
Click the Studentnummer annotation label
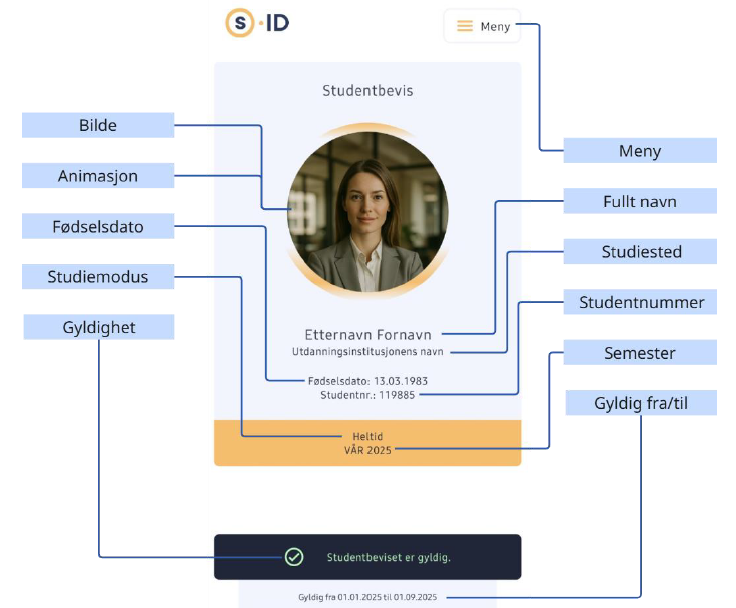[x=640, y=302]
